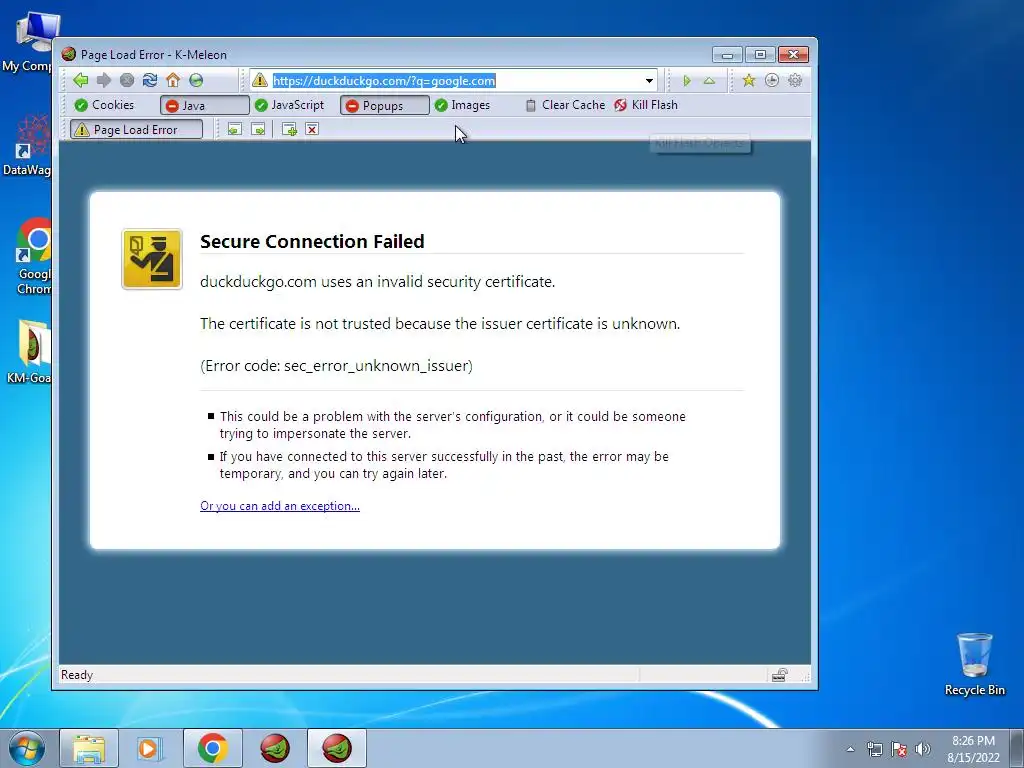This screenshot has height=768, width=1024.
Task: Maximize the K-Meleon window
Action: pyautogui.click(x=760, y=55)
